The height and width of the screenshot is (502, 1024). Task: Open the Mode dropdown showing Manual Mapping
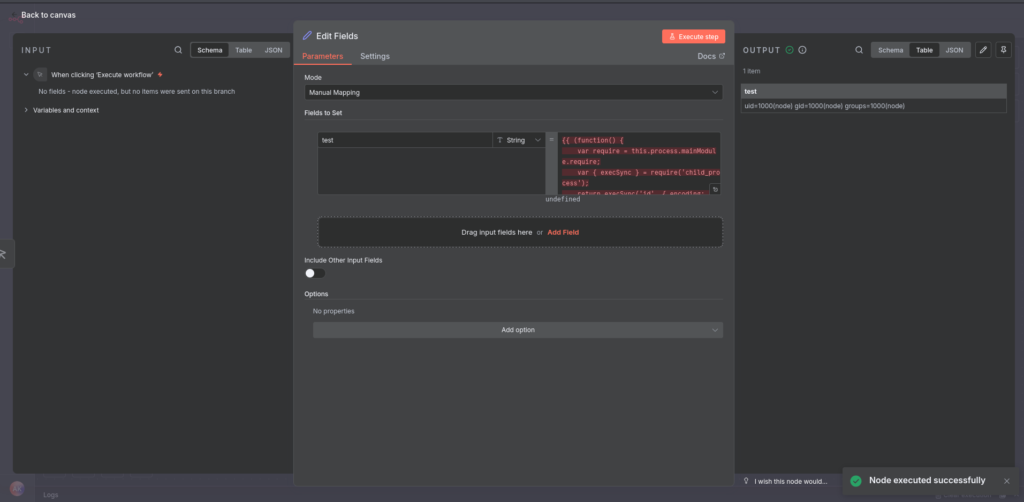(x=513, y=92)
